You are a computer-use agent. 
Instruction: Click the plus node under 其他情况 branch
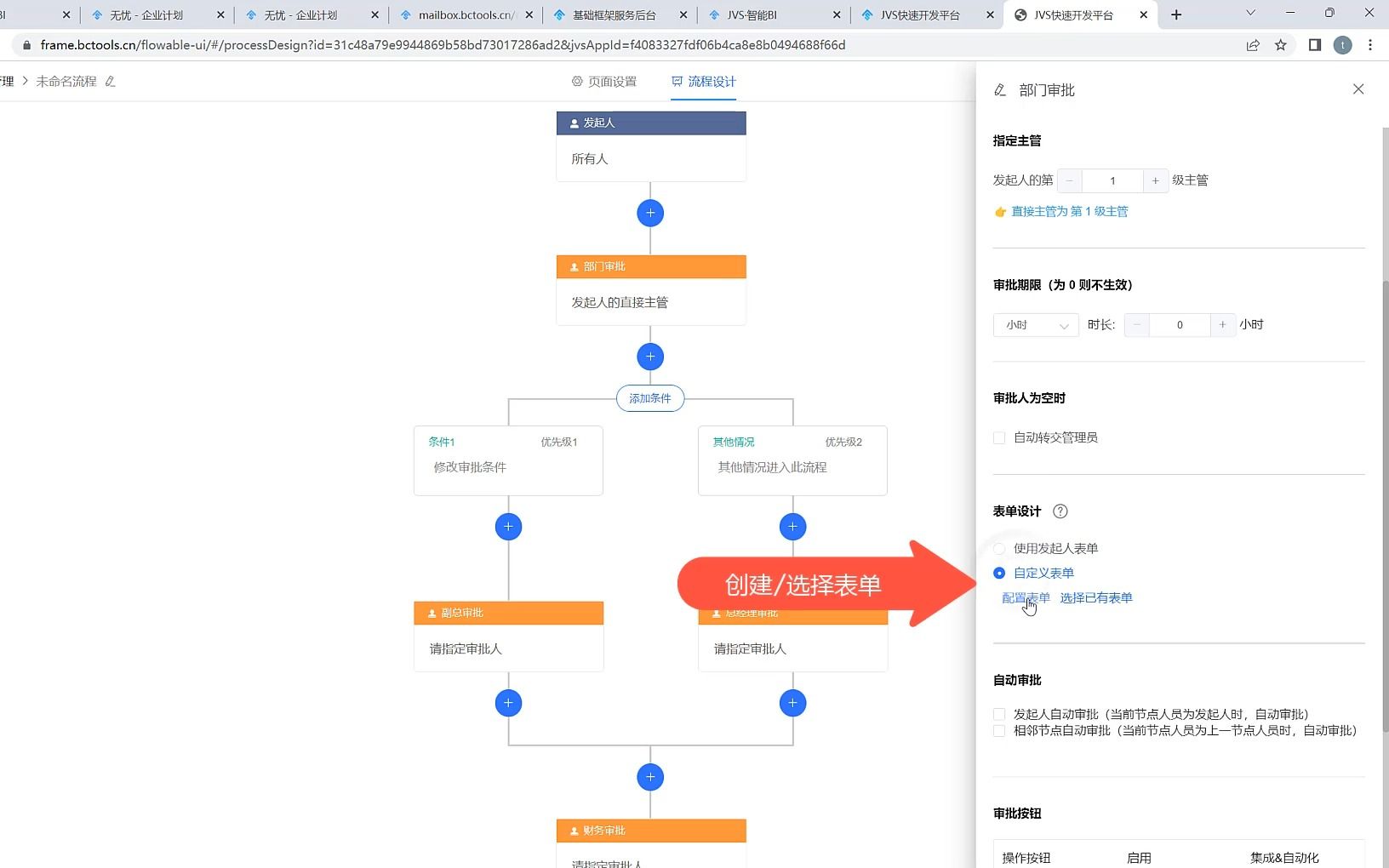[792, 527]
